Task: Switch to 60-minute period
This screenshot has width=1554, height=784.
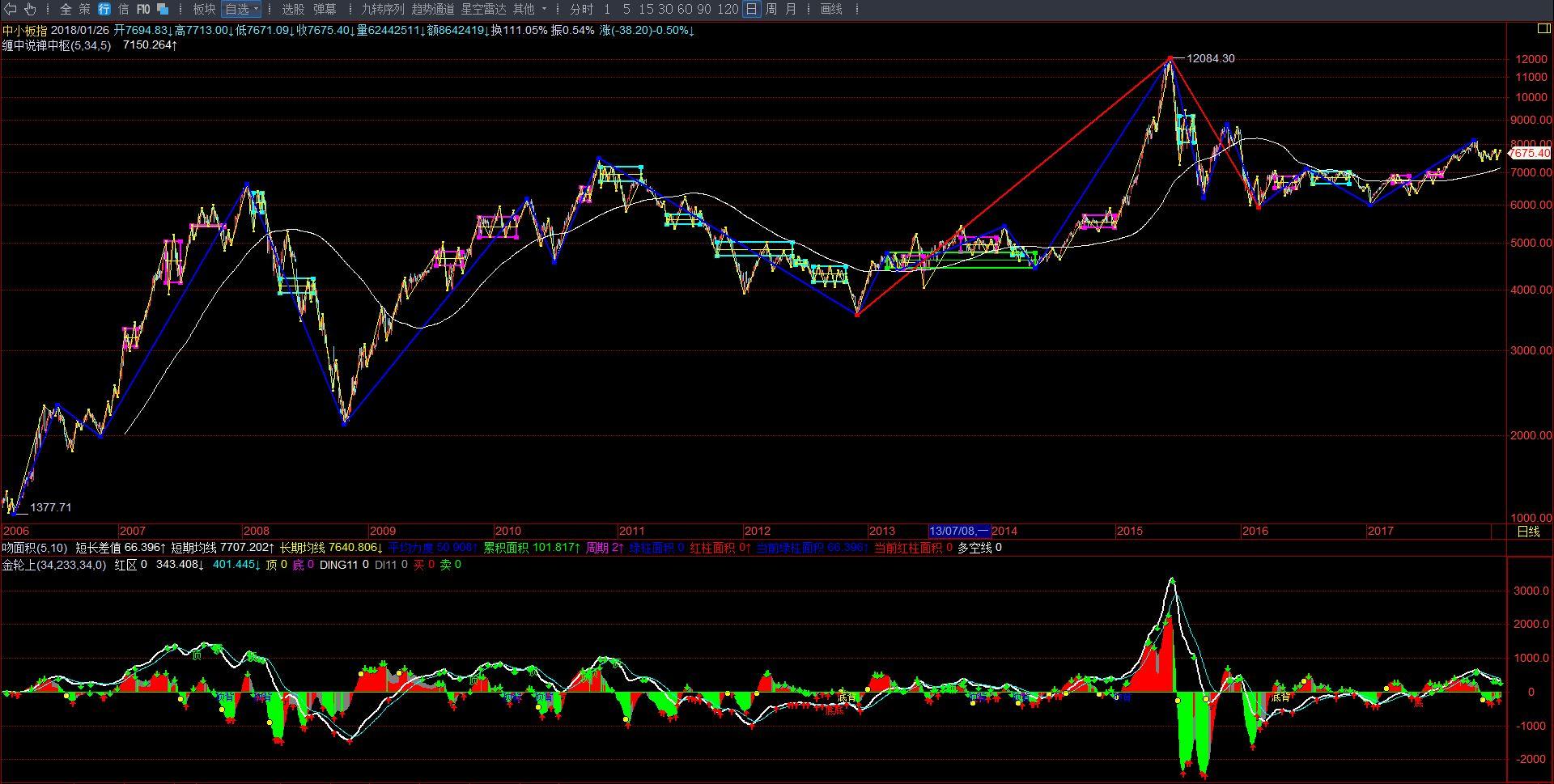Action: tap(685, 9)
